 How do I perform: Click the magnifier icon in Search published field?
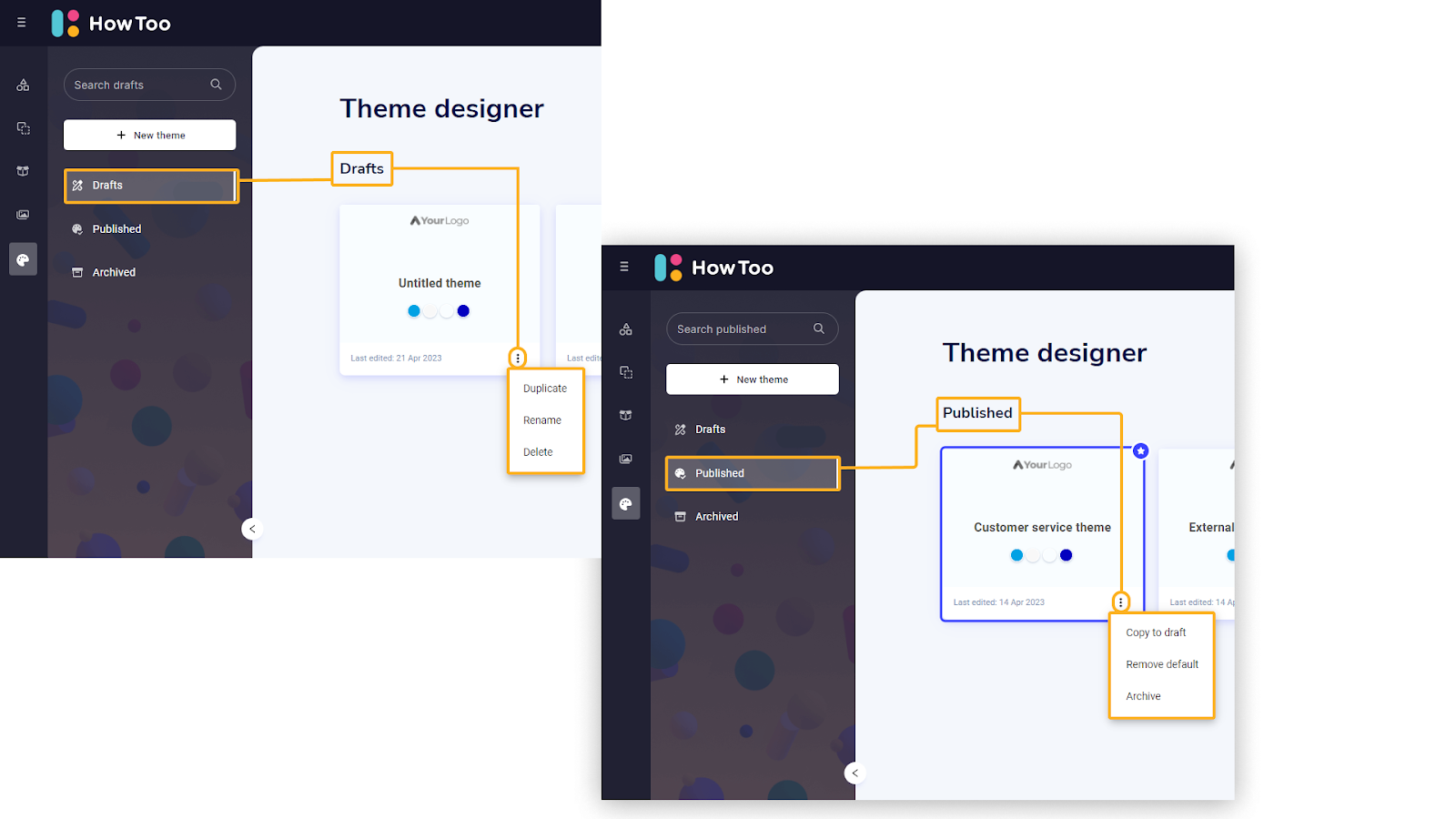coord(819,329)
